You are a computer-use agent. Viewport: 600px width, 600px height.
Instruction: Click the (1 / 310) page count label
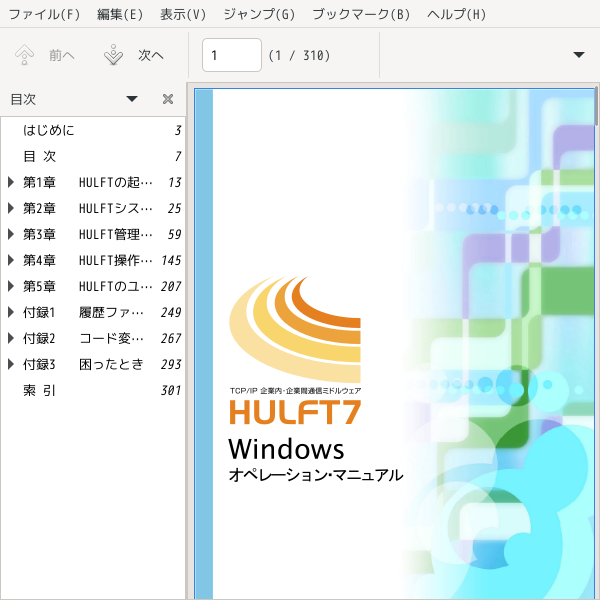pyautogui.click(x=299, y=55)
